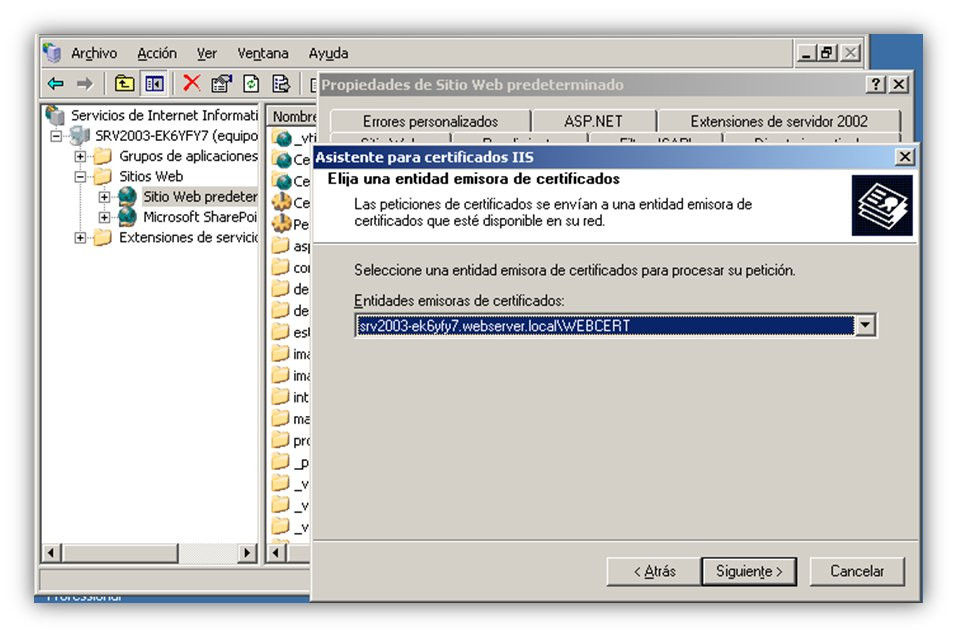
Task: Click the Siguiente button
Action: coord(749,571)
